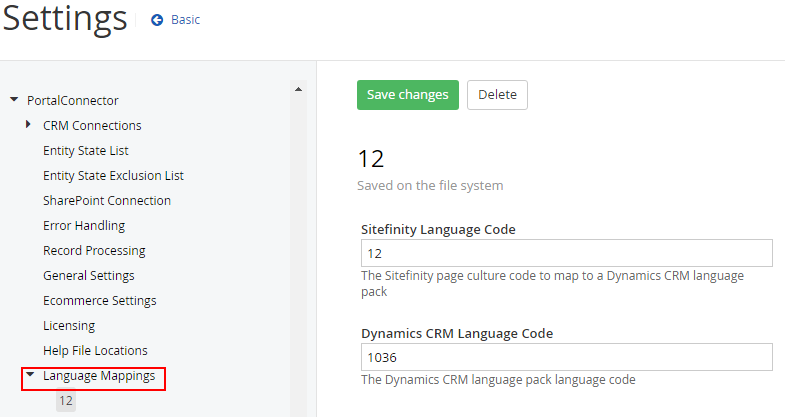The height and width of the screenshot is (417, 785).
Task: Open Record Processing settings
Action: pos(94,251)
